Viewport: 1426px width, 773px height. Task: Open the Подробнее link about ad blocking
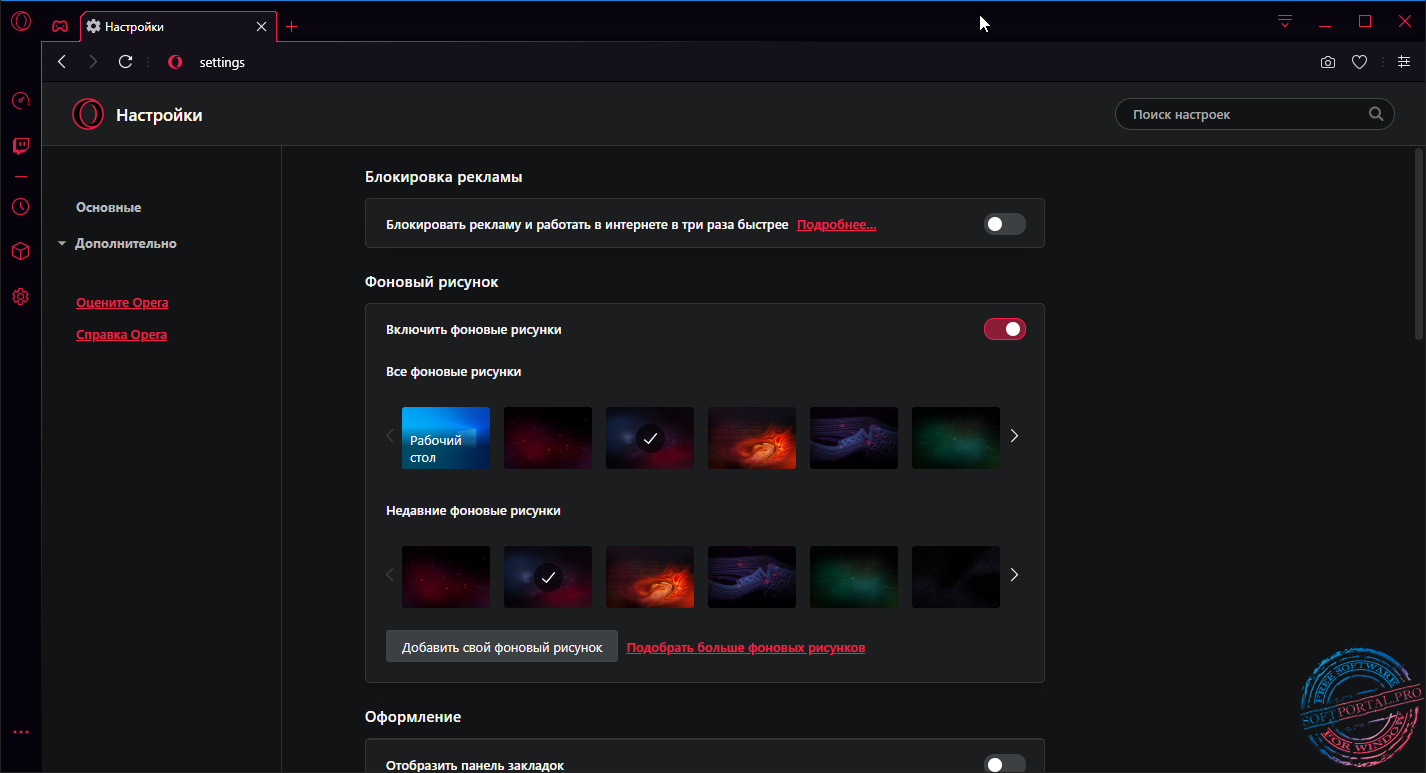click(x=836, y=225)
